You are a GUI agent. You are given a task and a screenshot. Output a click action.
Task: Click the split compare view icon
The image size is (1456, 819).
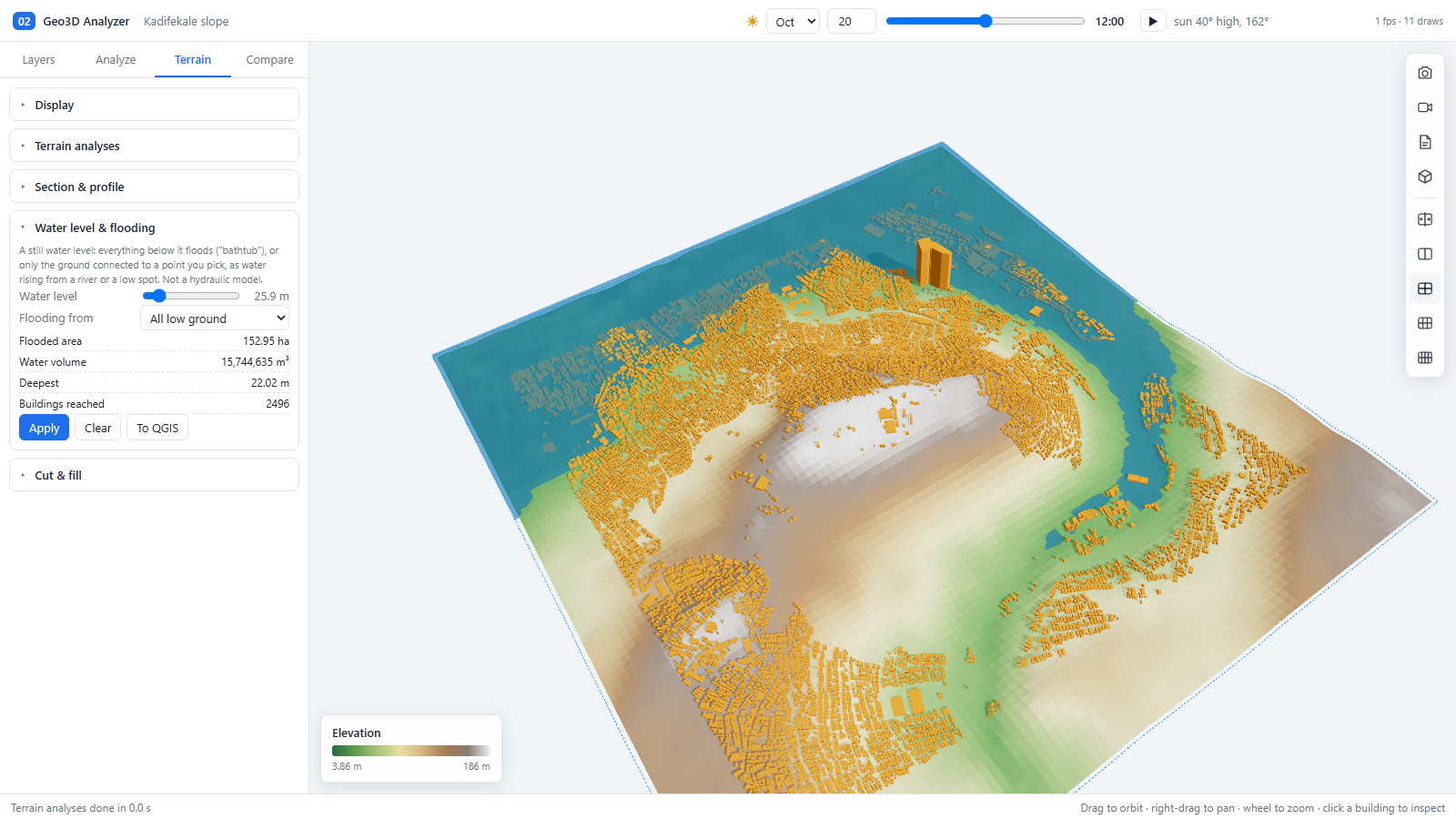click(x=1425, y=219)
